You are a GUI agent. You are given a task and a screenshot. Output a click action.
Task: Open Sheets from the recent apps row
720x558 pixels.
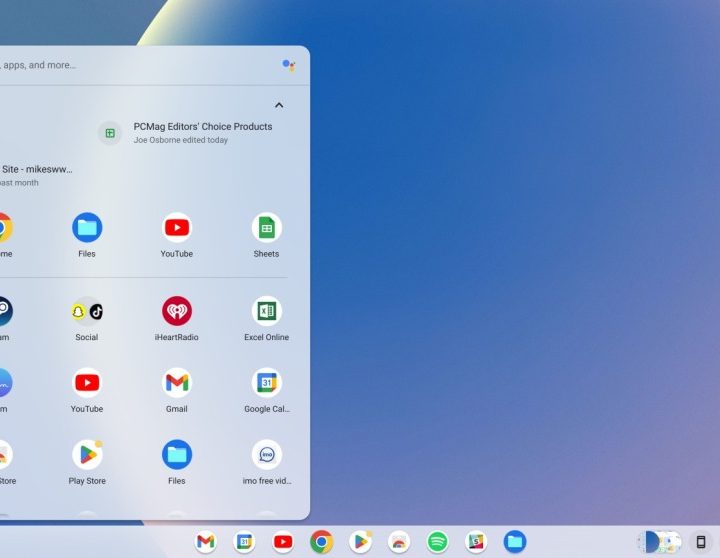(x=266, y=227)
